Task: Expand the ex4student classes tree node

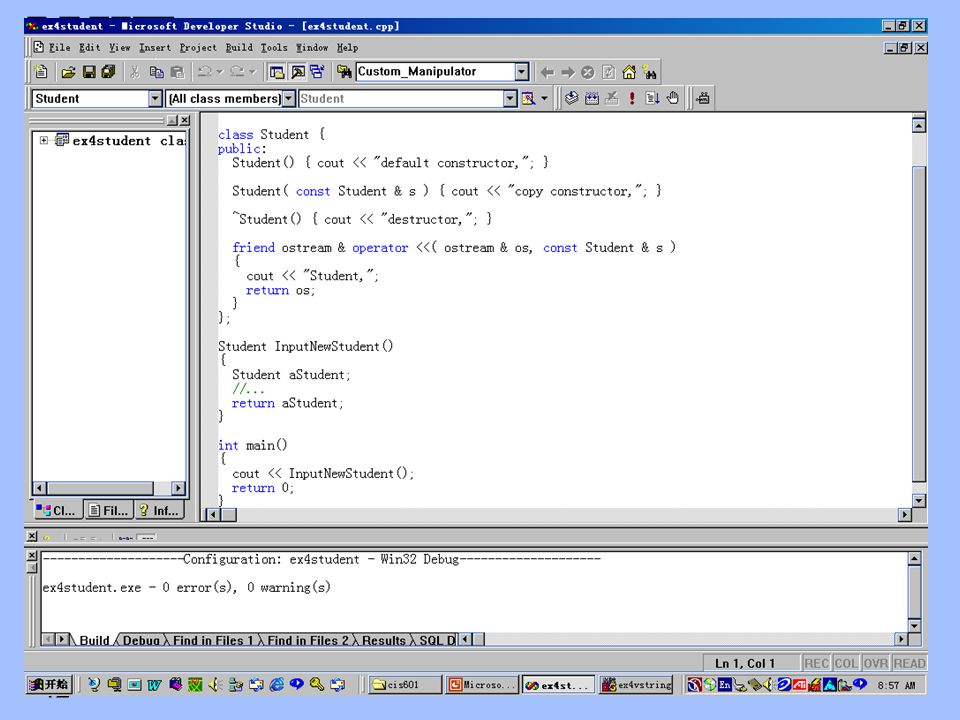Action: [x=44, y=140]
